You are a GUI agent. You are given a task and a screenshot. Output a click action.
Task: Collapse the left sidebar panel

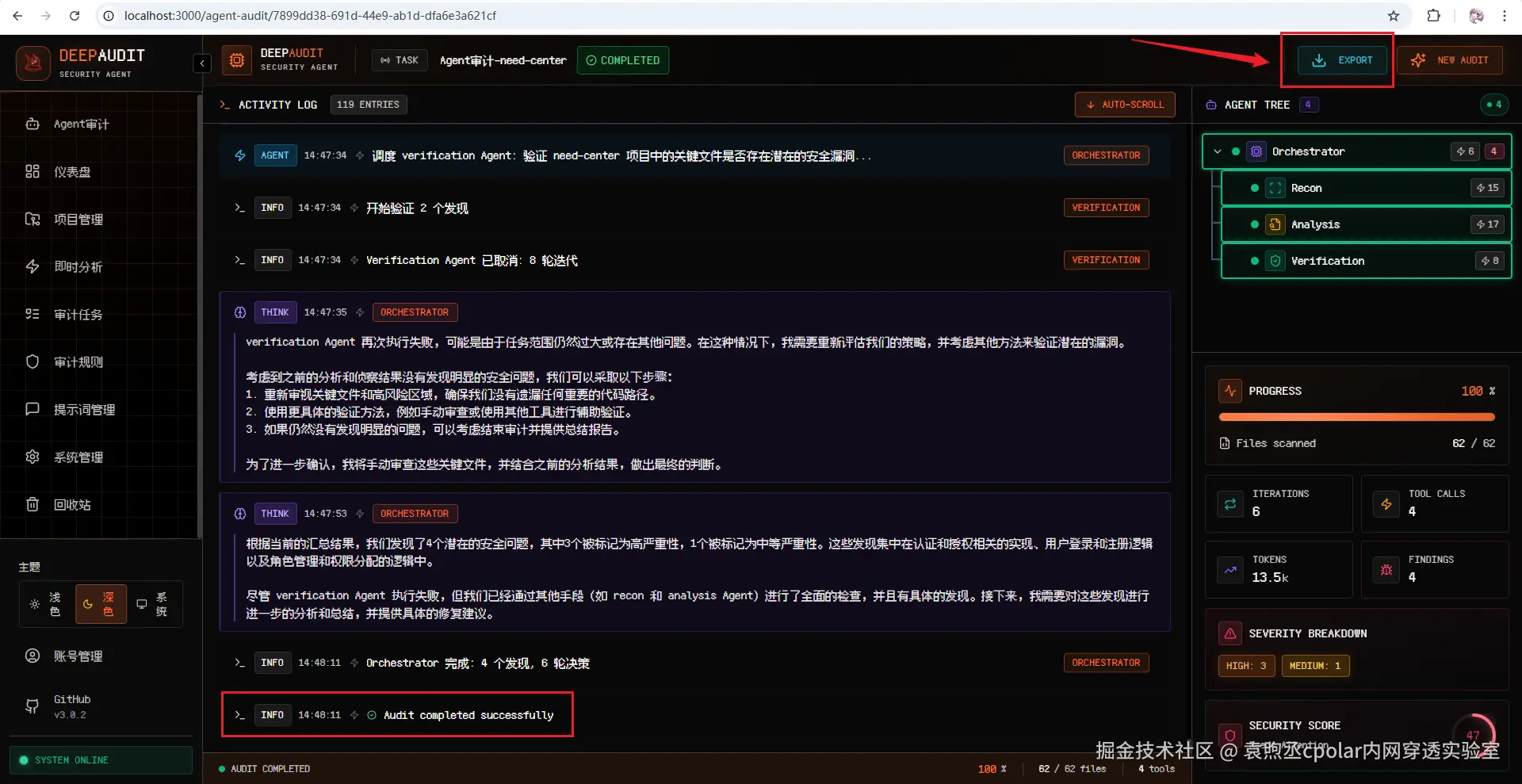[202, 63]
